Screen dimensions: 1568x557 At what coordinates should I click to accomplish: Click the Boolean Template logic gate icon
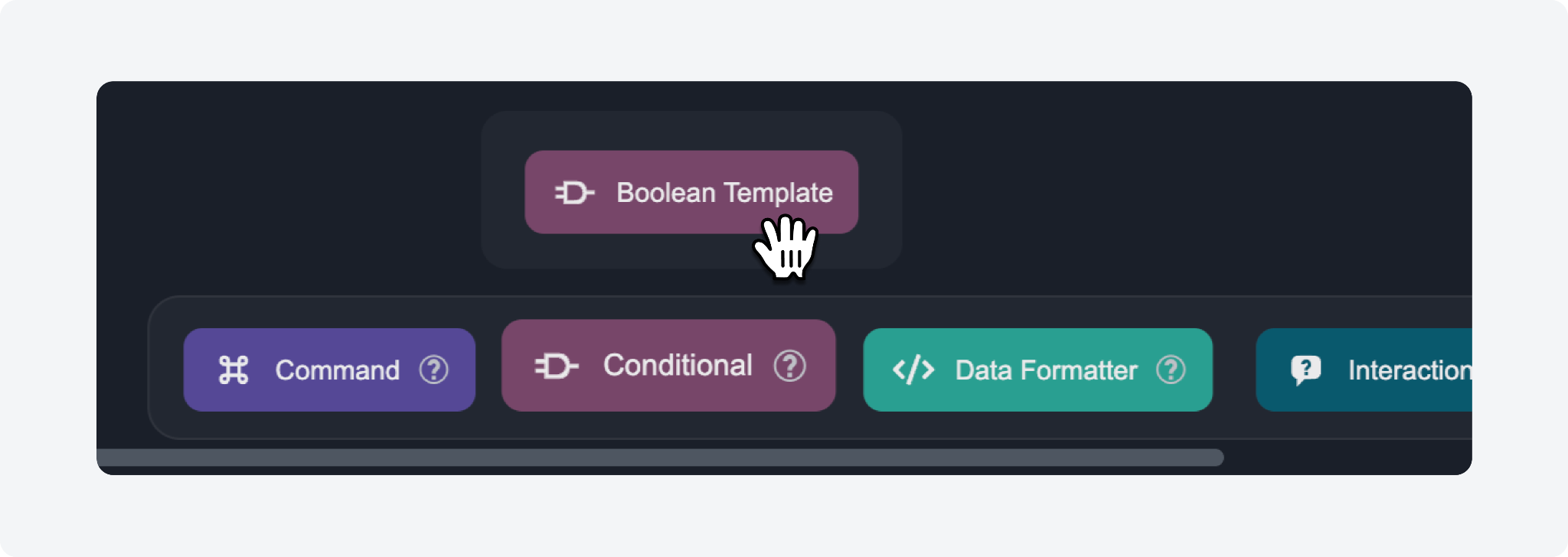574,193
